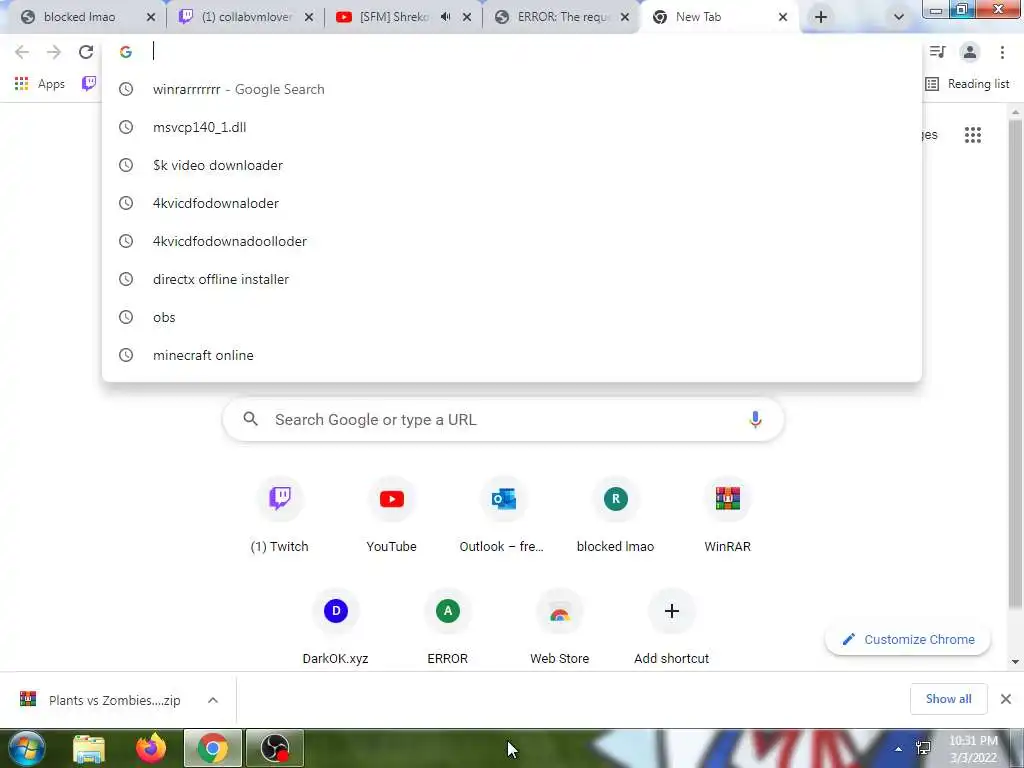Screen dimensions: 1024x768
Task: Launch Firefox from the taskbar
Action: (151, 748)
